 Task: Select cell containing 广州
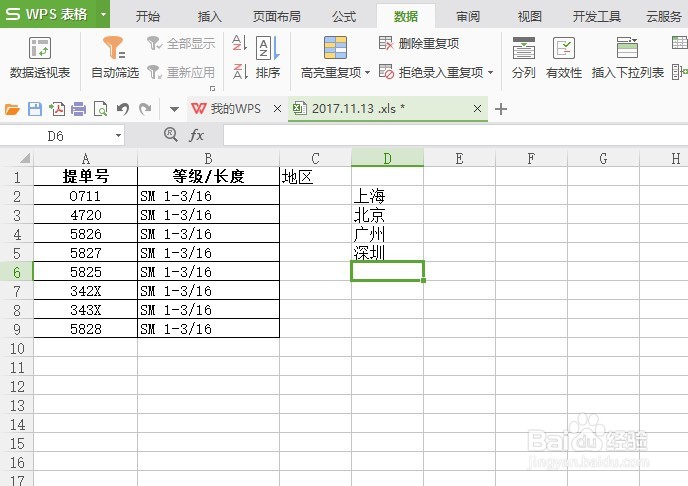coord(387,234)
